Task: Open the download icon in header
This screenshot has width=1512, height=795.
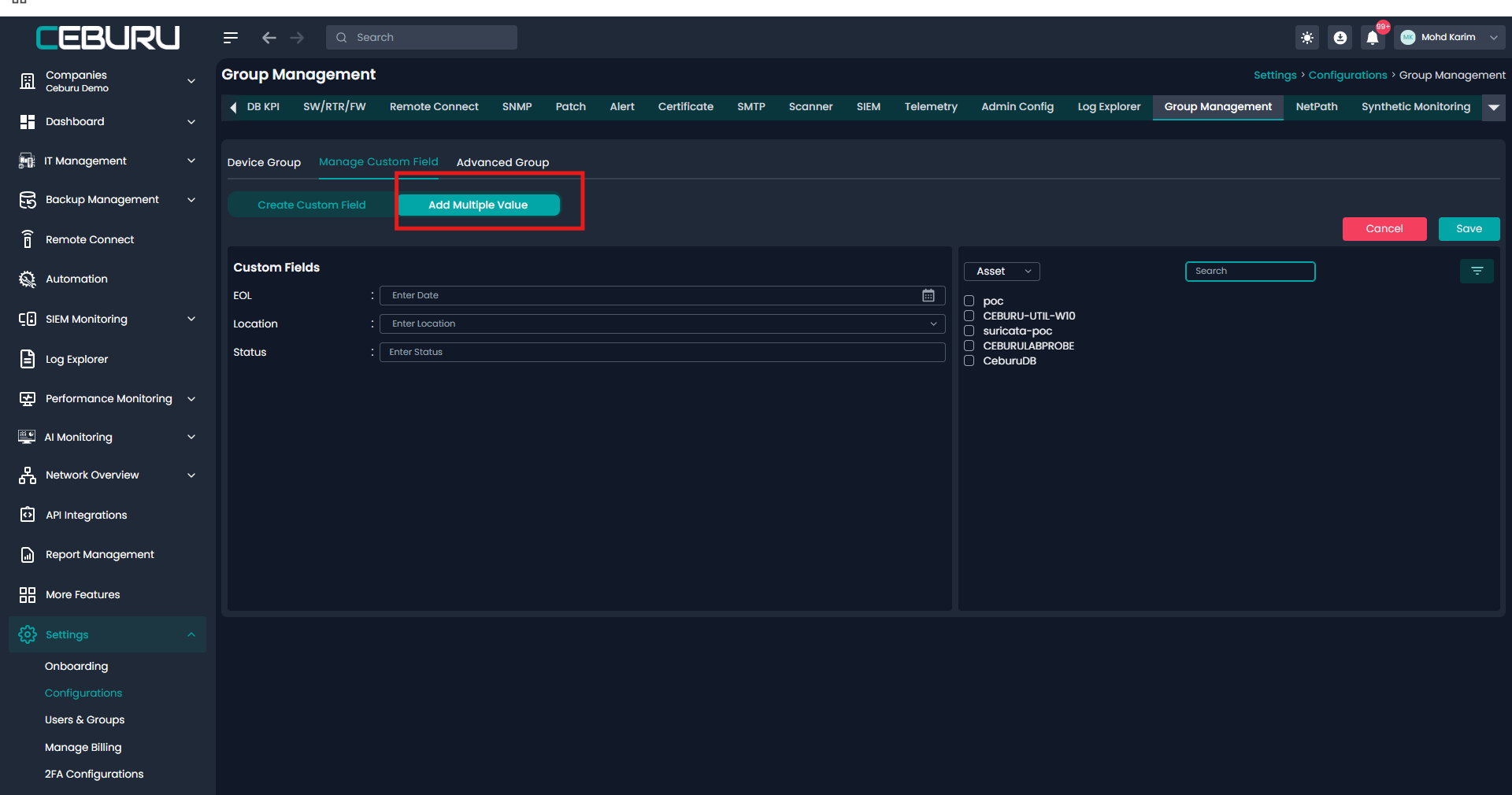Action: click(1340, 38)
